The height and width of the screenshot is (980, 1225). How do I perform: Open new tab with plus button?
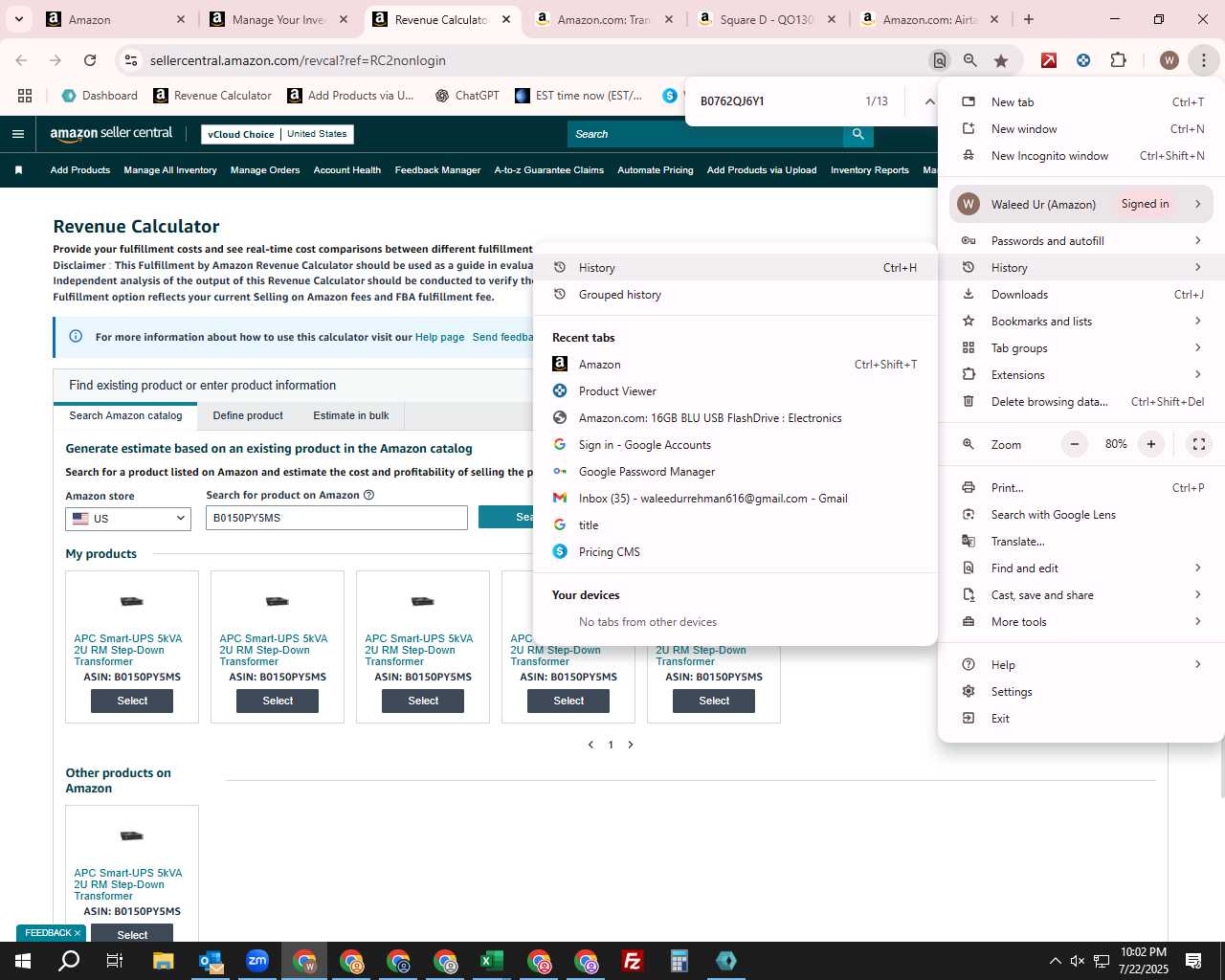[x=1029, y=19]
